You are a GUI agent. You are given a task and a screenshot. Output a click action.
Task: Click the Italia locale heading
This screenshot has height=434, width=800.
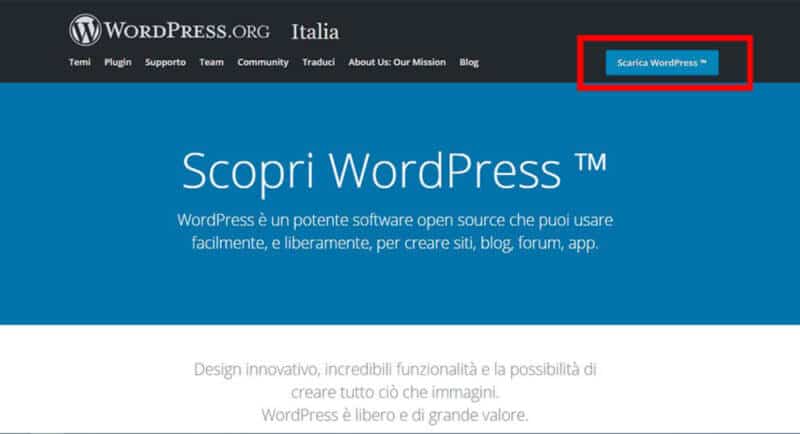coord(315,32)
